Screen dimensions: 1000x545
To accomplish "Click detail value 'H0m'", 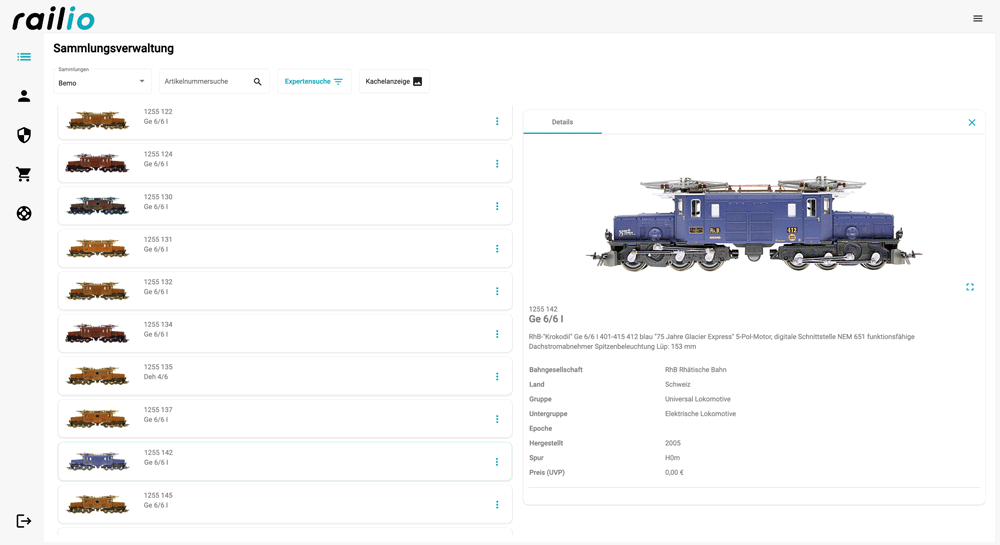I will pyautogui.click(x=672, y=458).
